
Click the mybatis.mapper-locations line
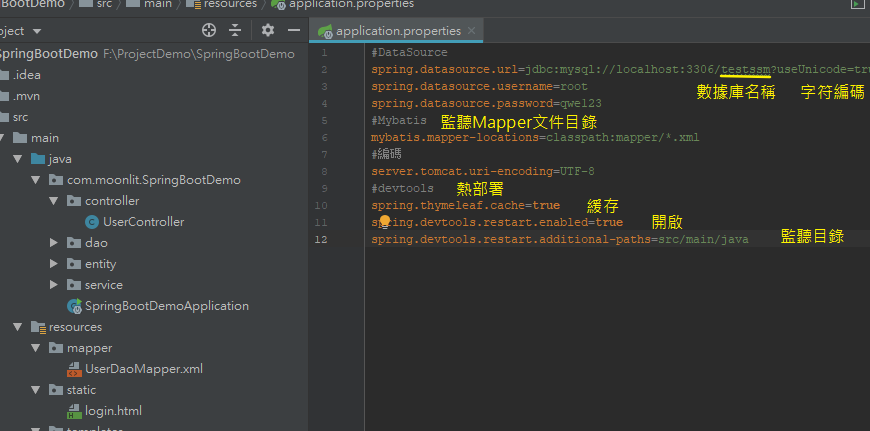tap(535, 138)
